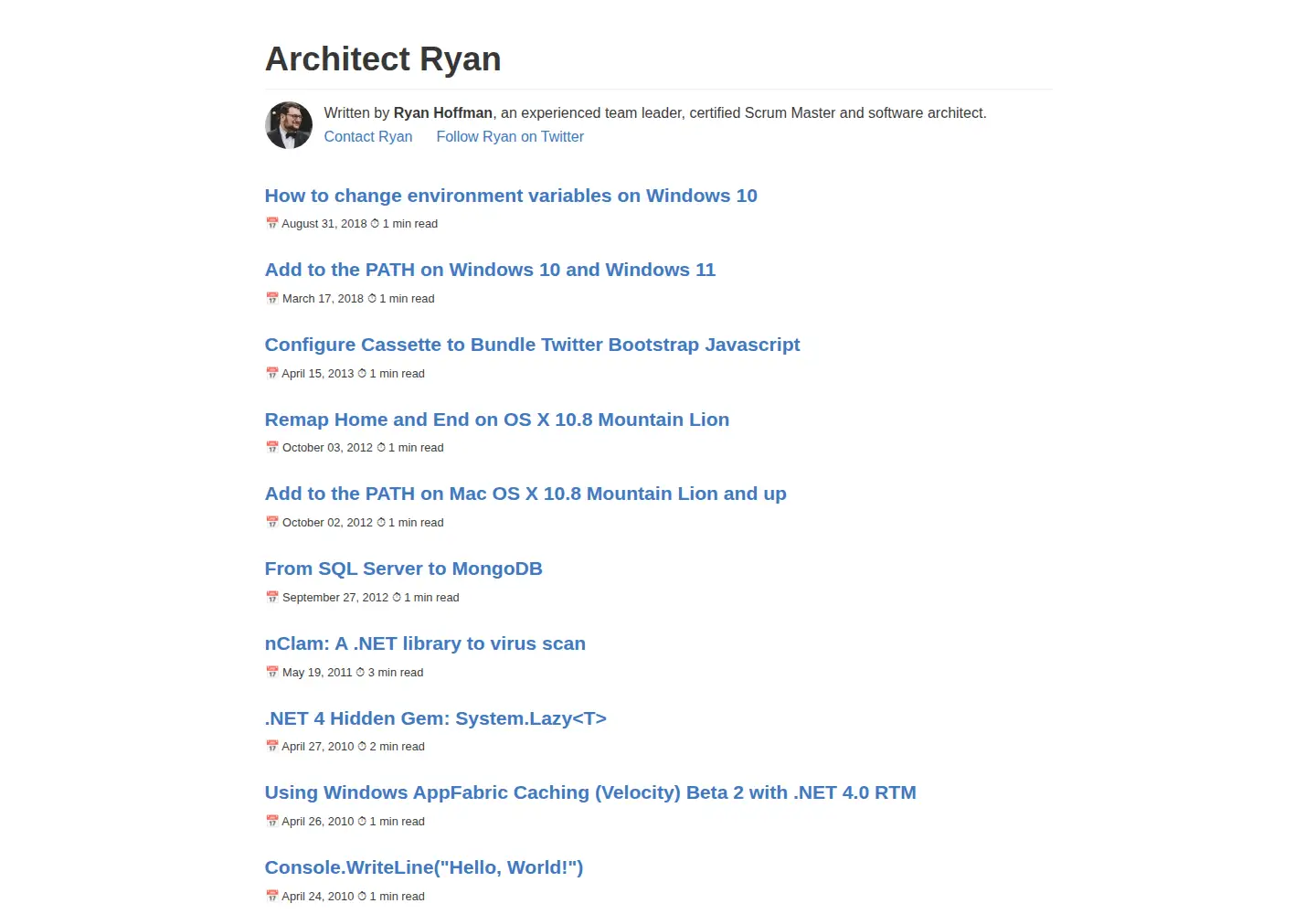This screenshot has width=1316, height=914.
Task: Click calendar icon beside April 24, 2010
Action: (271, 896)
